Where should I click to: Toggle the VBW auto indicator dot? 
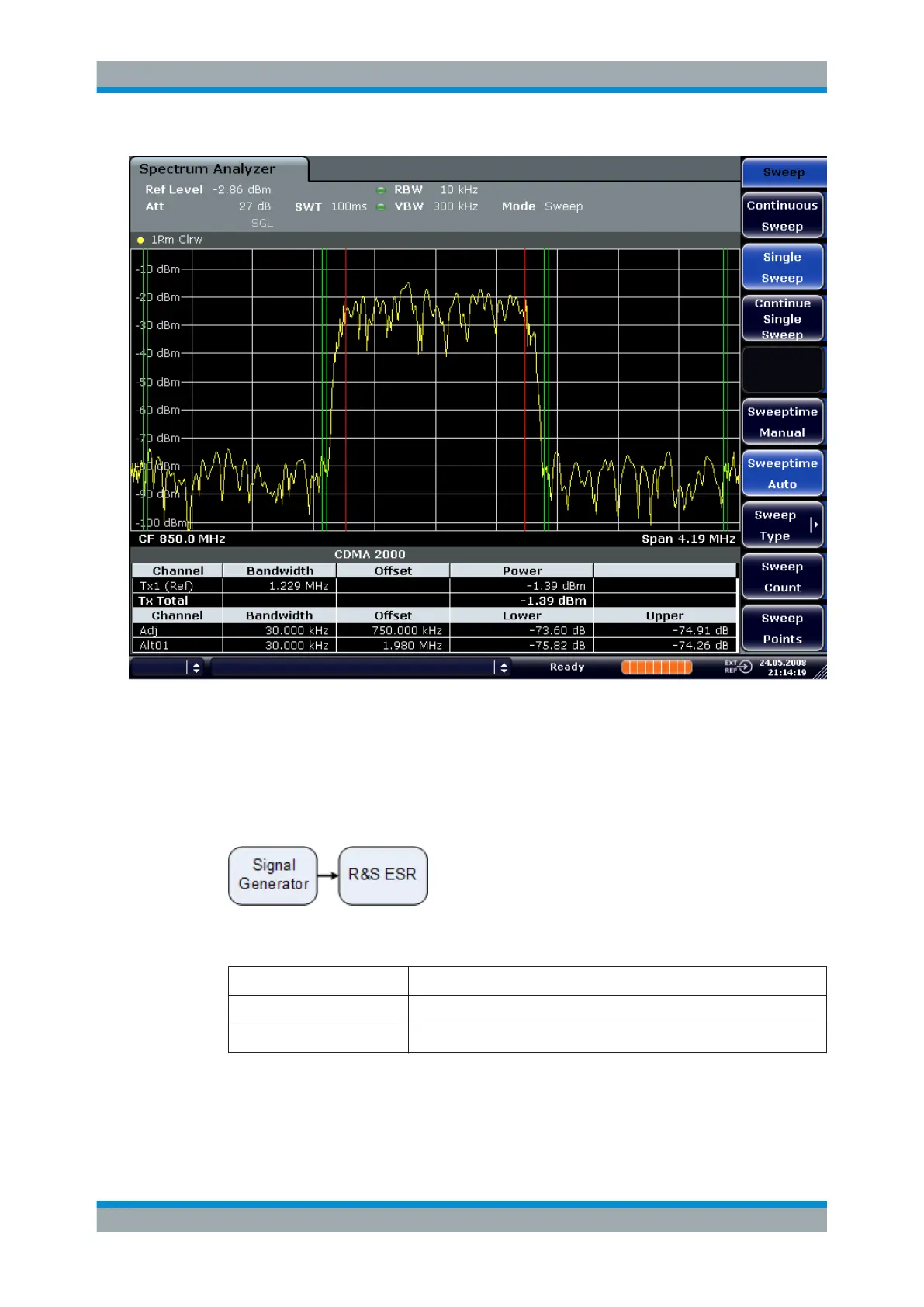(381, 206)
